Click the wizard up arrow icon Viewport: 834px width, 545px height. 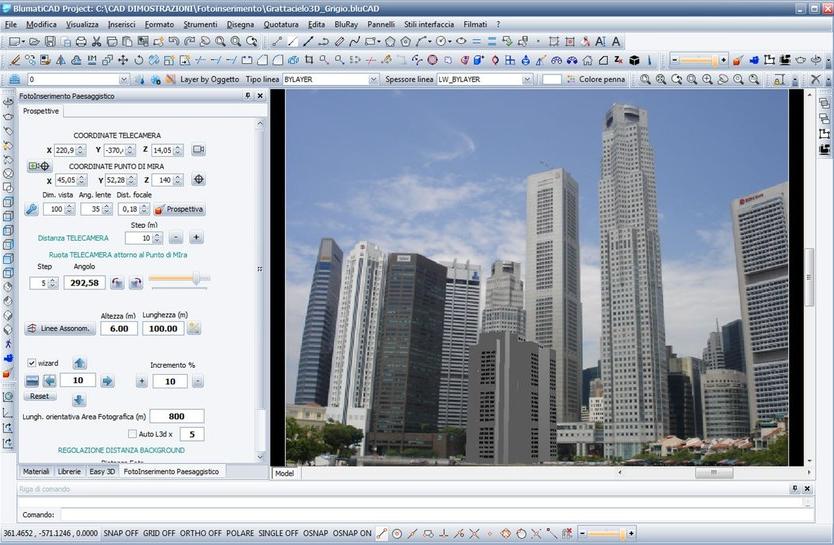tap(79, 363)
